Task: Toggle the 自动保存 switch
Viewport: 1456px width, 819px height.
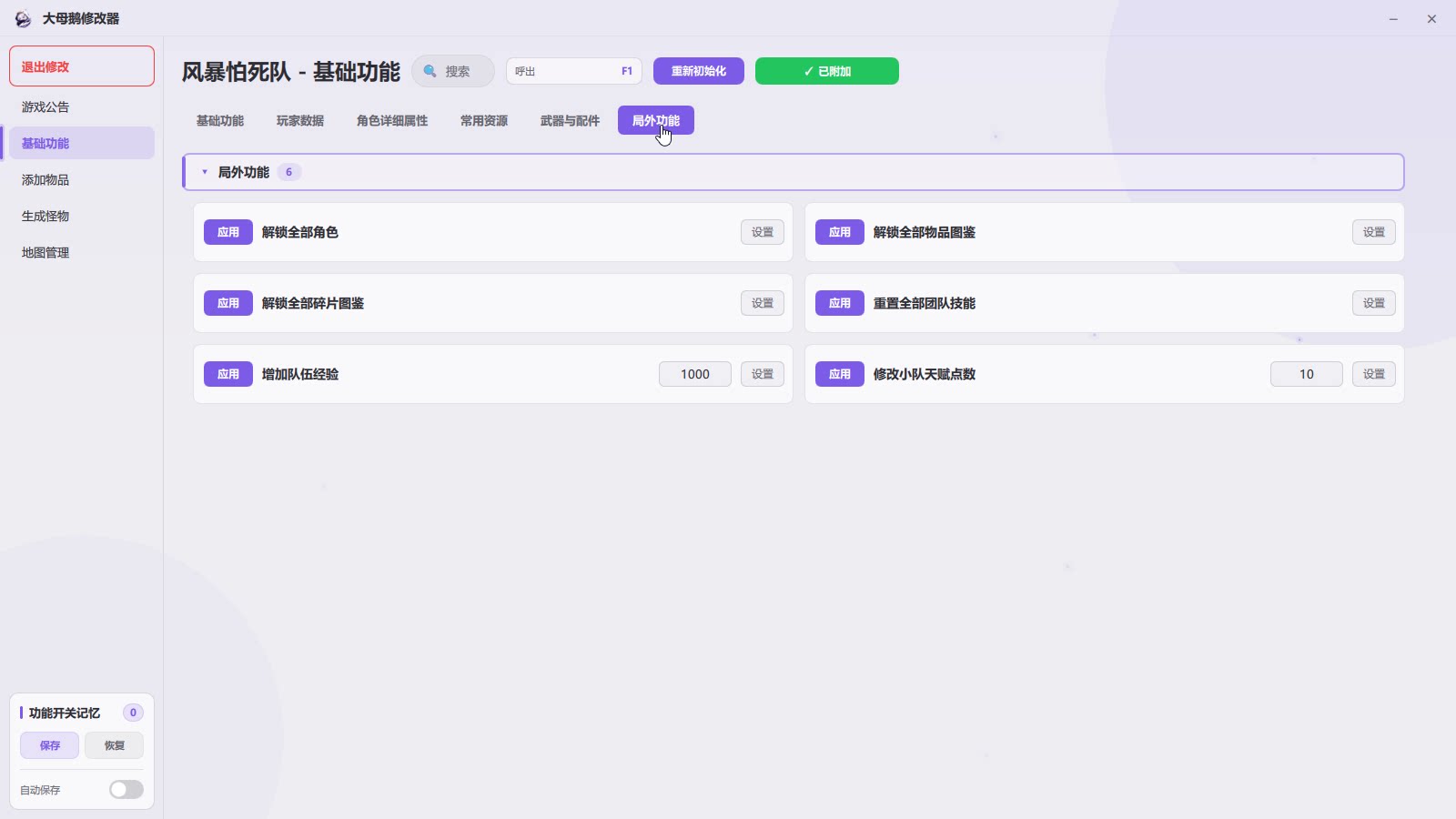Action: click(x=126, y=789)
